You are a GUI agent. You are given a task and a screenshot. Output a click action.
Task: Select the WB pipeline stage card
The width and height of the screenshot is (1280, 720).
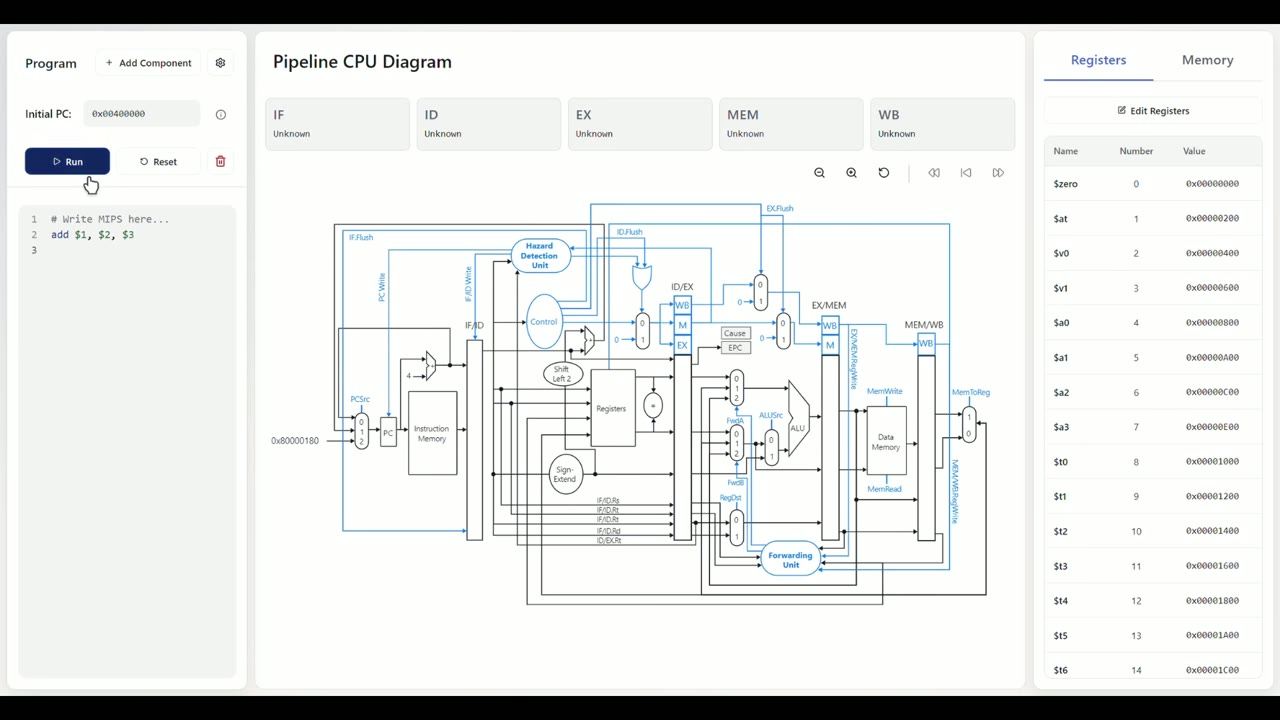click(942, 124)
